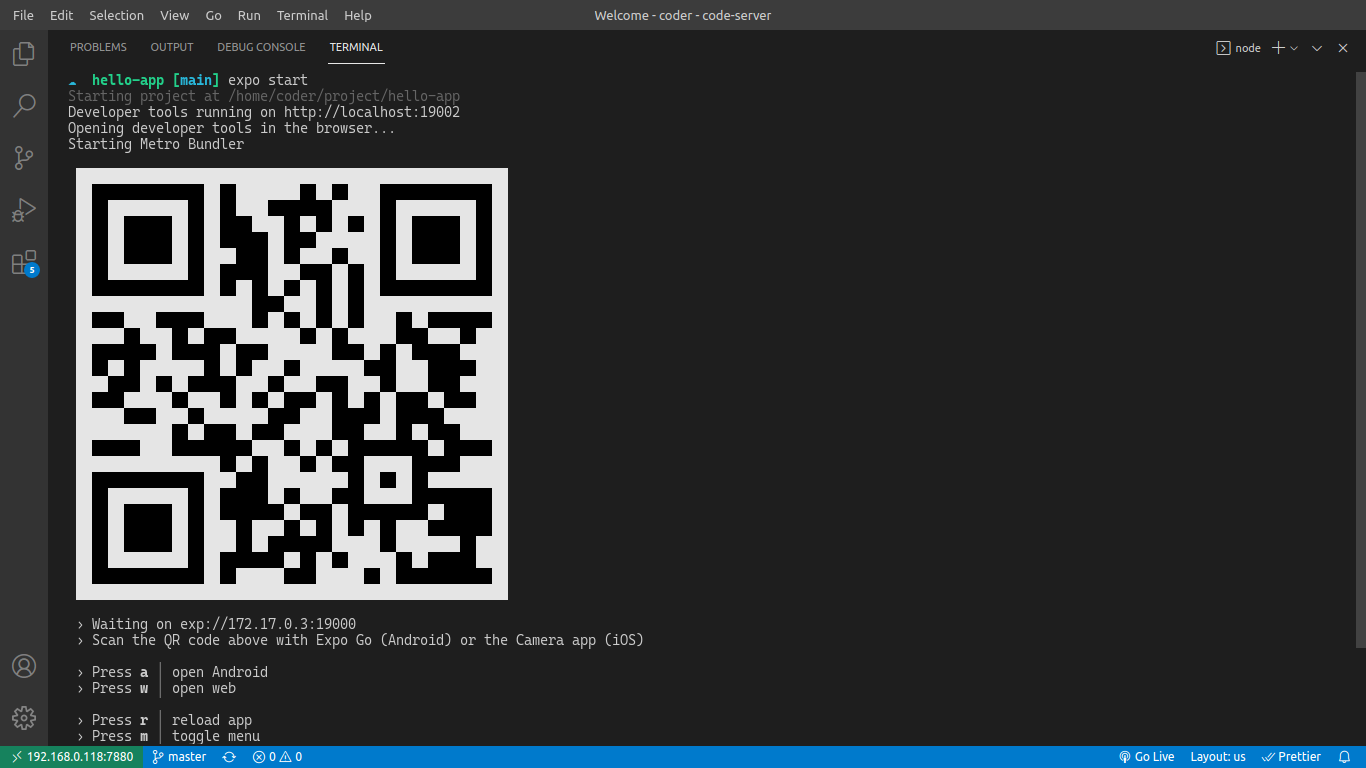Viewport: 1366px width, 768px height.
Task: Click the /home/coder/project/hello-app path
Action: point(344,96)
